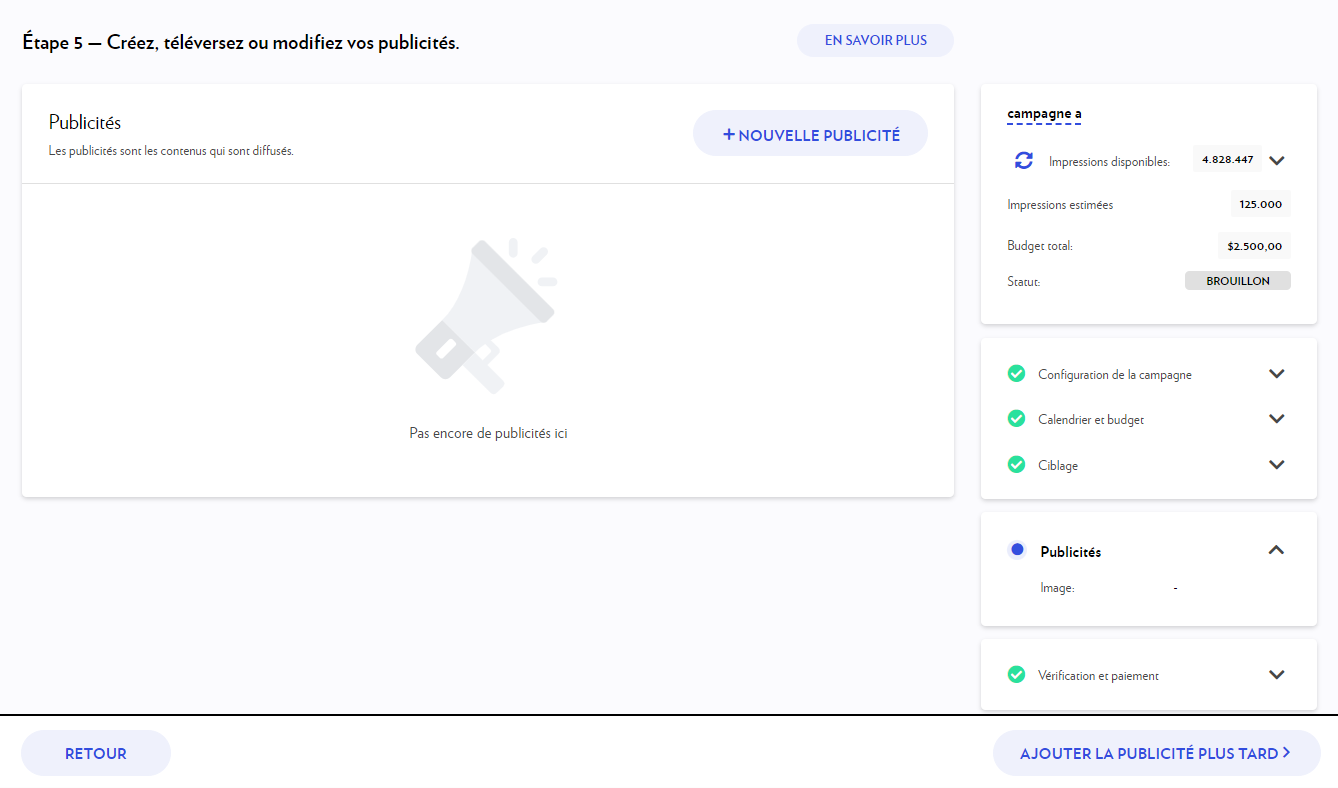
Task: Expand Vérification et paiement section
Action: pyautogui.click(x=1276, y=675)
